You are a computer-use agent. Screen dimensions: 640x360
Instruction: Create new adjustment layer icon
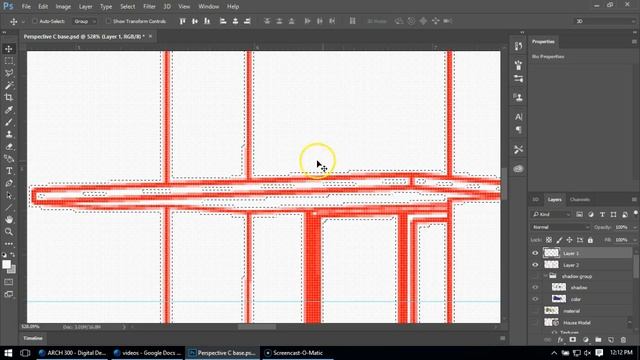click(x=586, y=340)
